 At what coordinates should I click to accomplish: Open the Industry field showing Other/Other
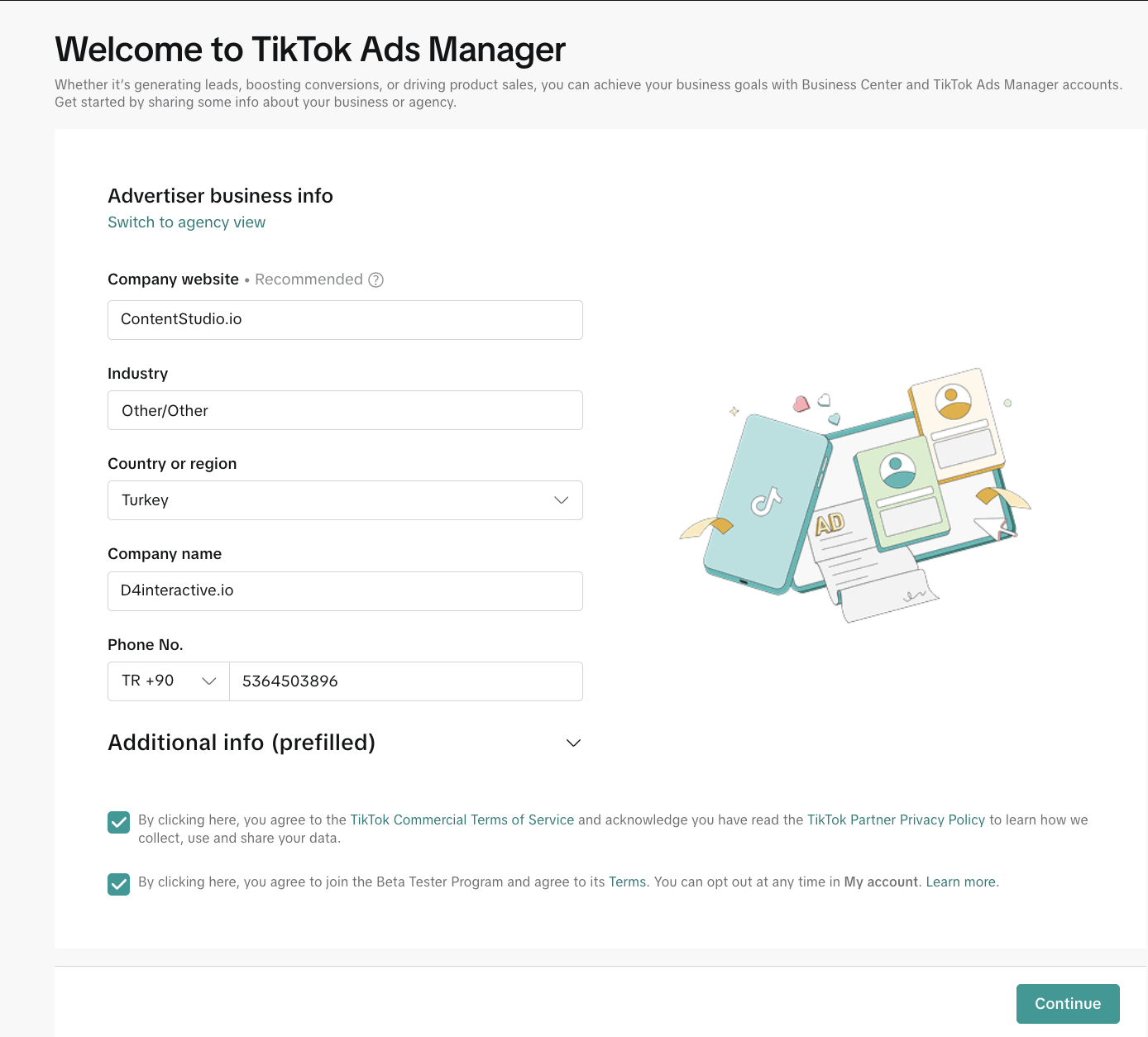tap(345, 410)
